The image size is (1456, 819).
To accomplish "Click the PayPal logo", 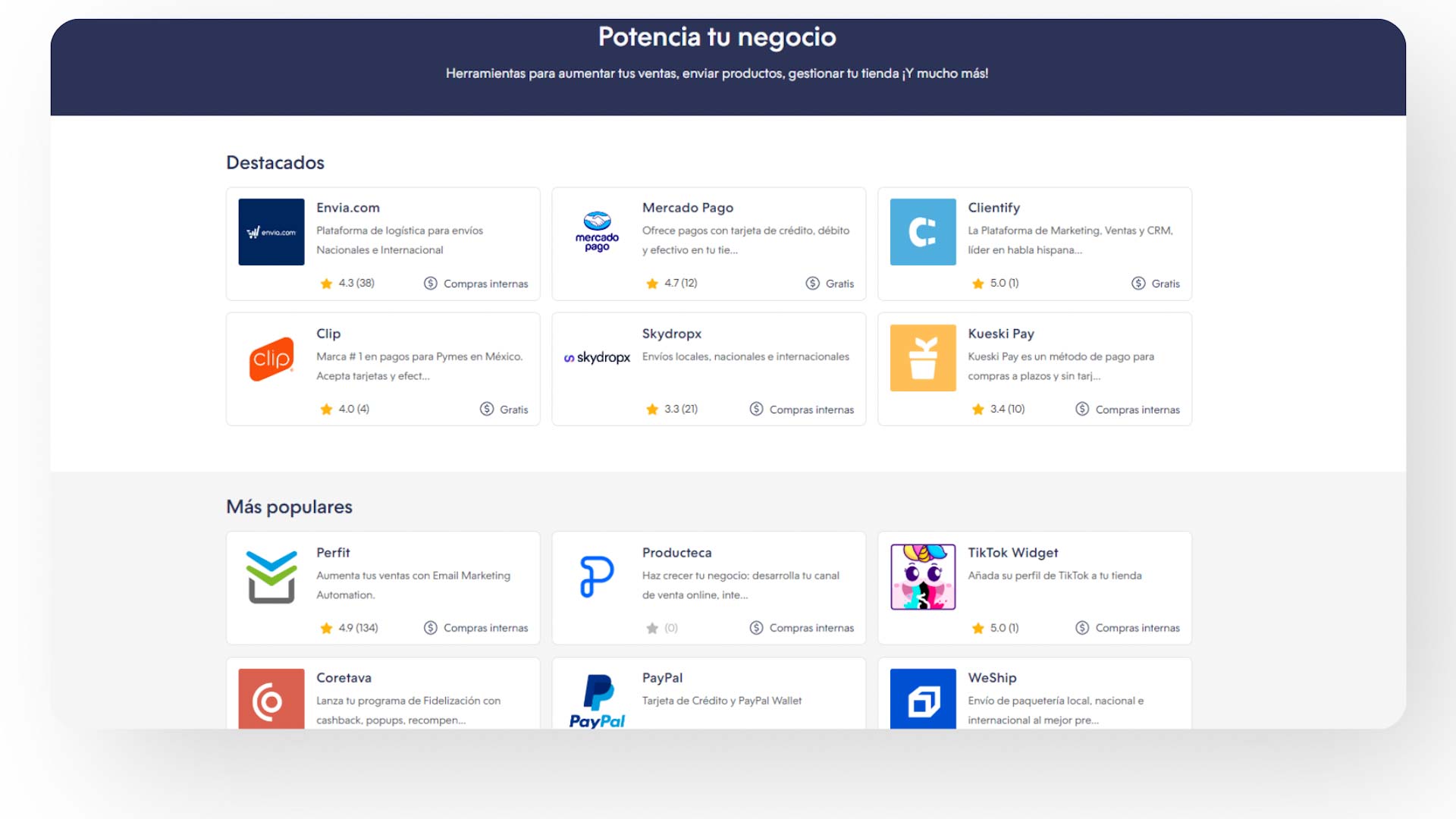I will [x=597, y=698].
